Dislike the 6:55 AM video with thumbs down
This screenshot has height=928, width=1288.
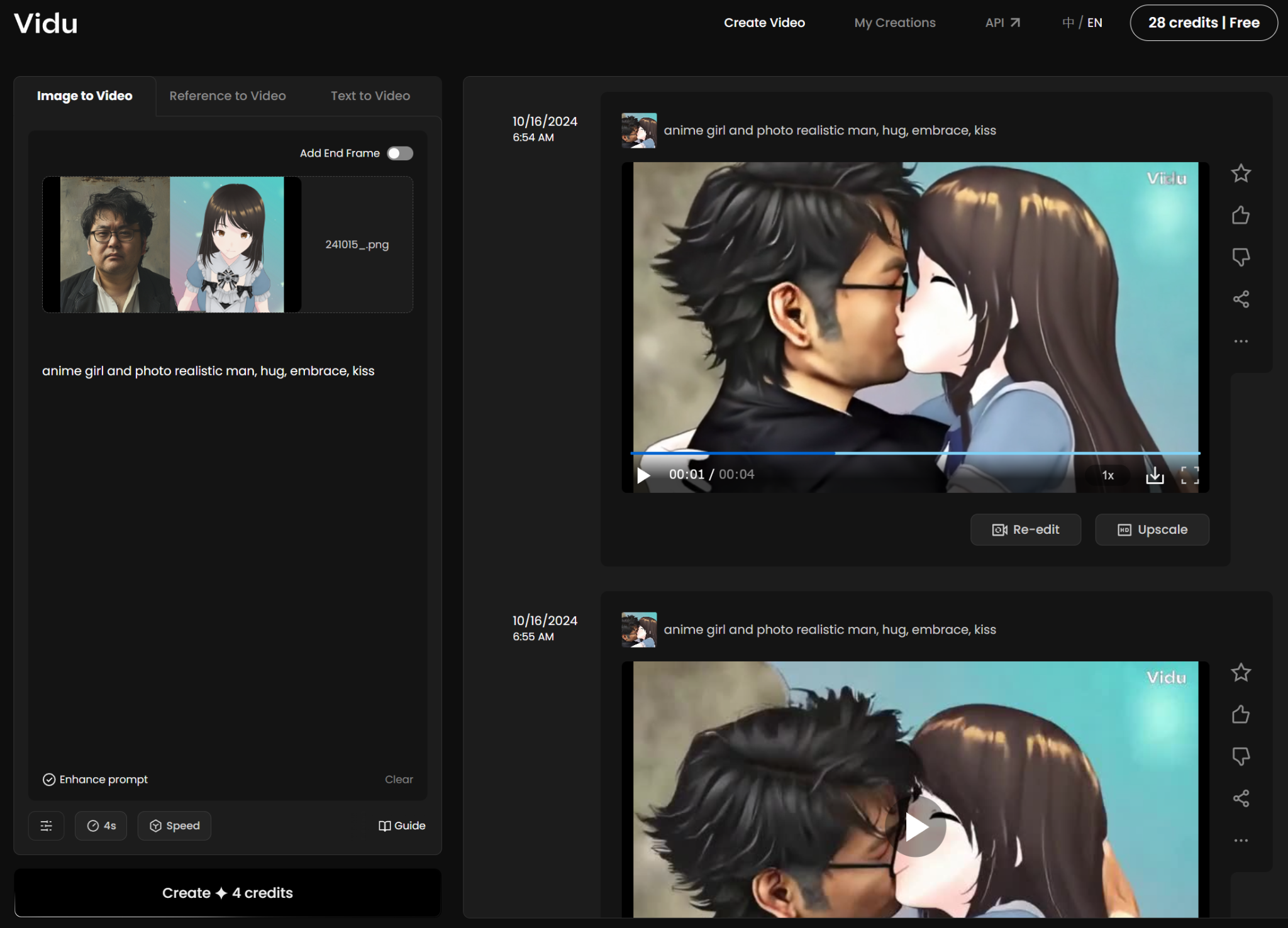[1240, 756]
